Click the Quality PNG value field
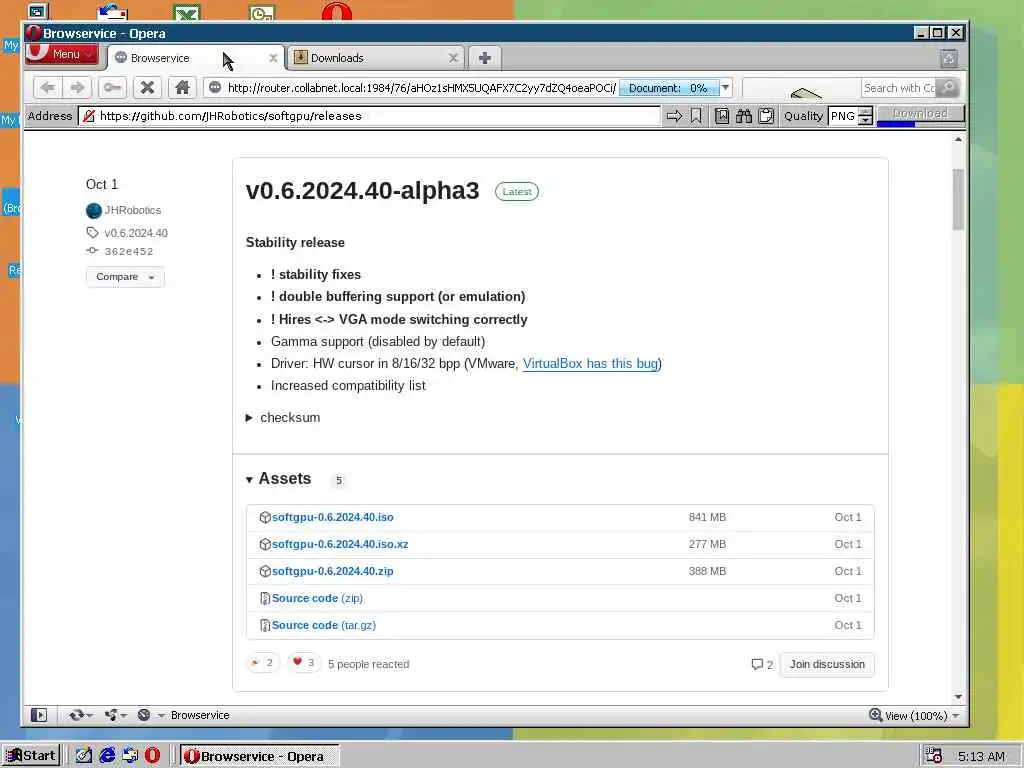Viewport: 1024px width, 768px height. click(842, 116)
